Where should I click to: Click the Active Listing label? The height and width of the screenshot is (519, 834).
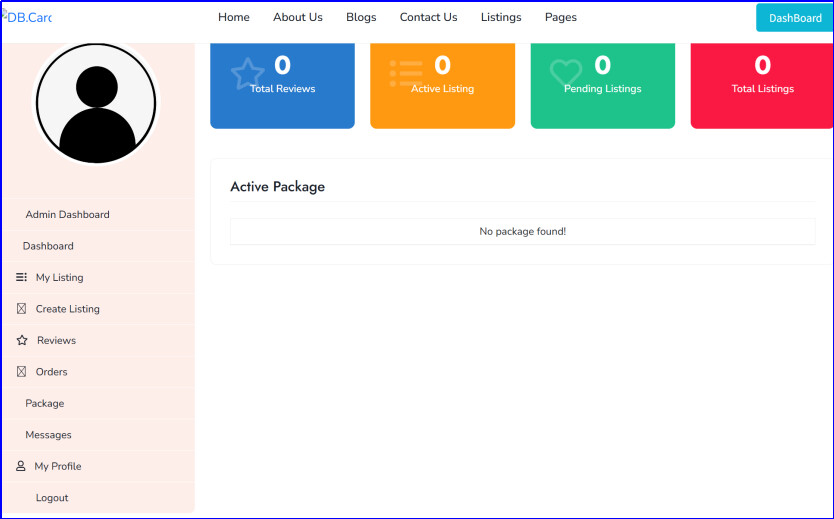click(443, 89)
